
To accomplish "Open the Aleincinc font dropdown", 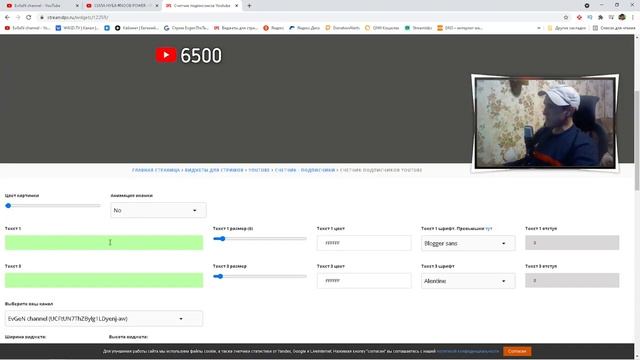I will 468,281.
